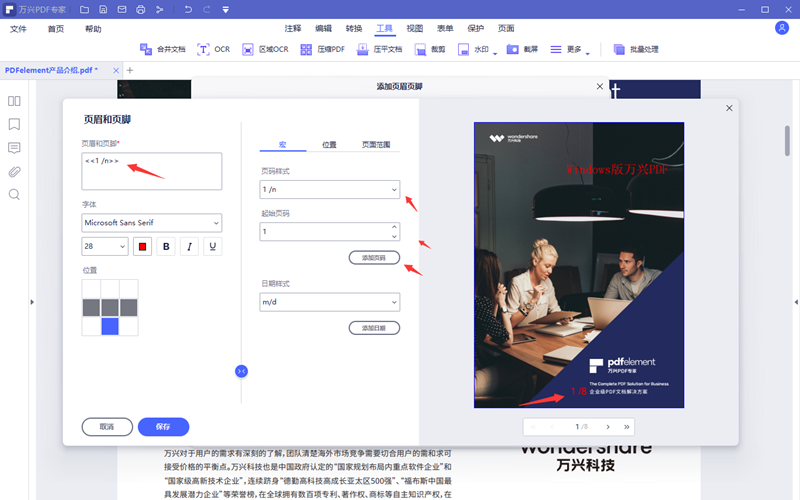Click the print icon in title bar
This screenshot has height=500, width=800.
[141, 9]
